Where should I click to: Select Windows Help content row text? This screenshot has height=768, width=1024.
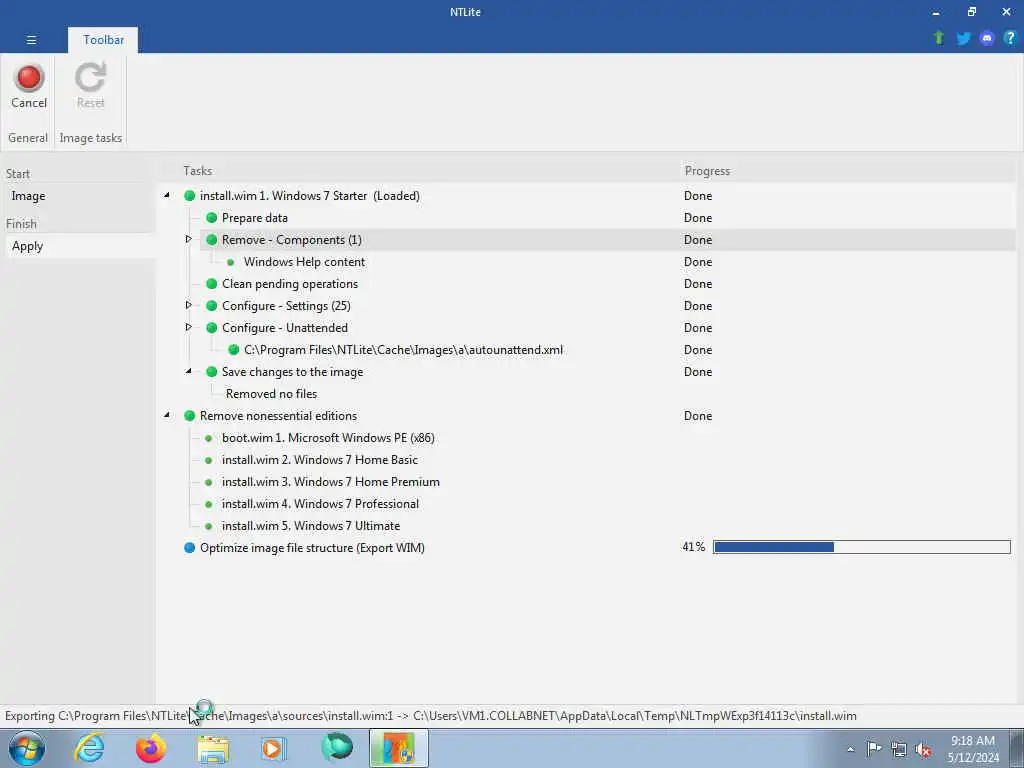click(x=304, y=262)
